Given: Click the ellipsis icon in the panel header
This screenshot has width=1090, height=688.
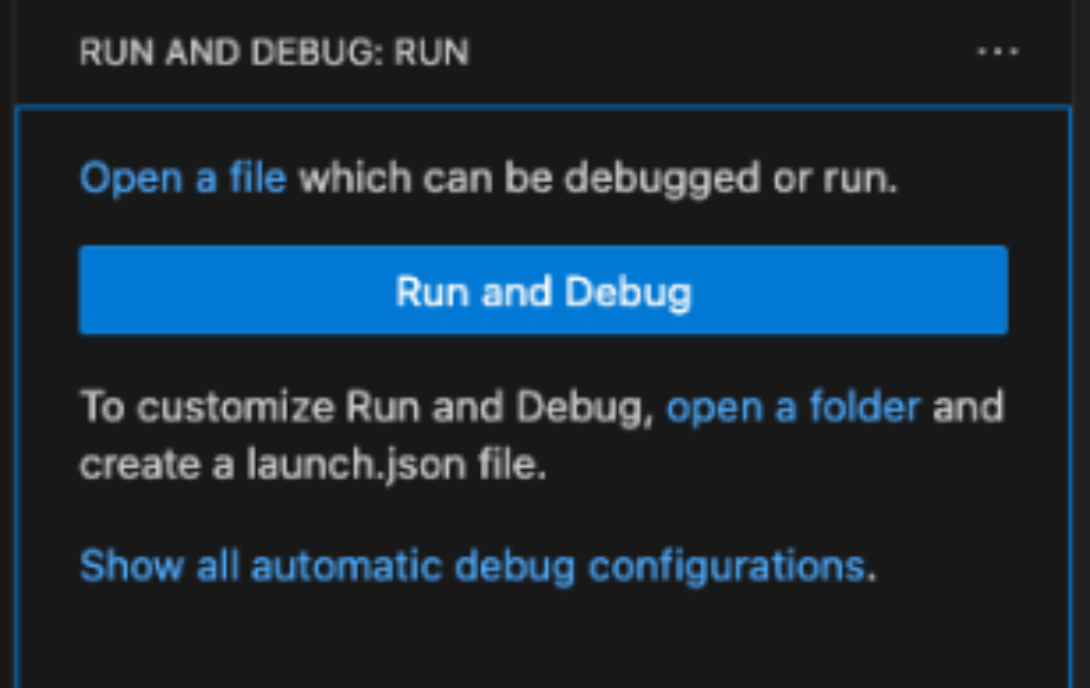Looking at the screenshot, I should pyautogui.click(x=1000, y=50).
